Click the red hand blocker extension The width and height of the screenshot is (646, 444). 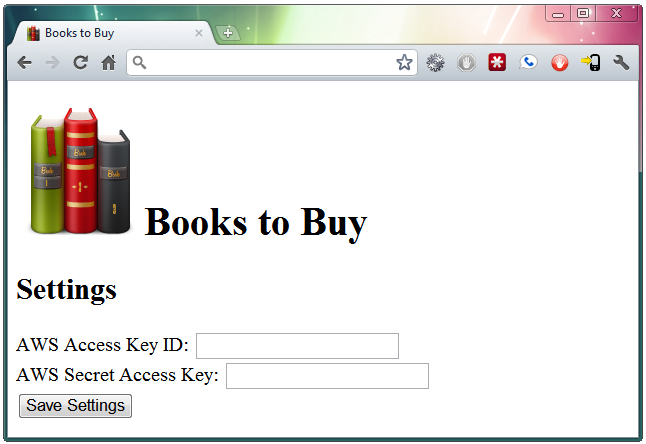point(559,63)
